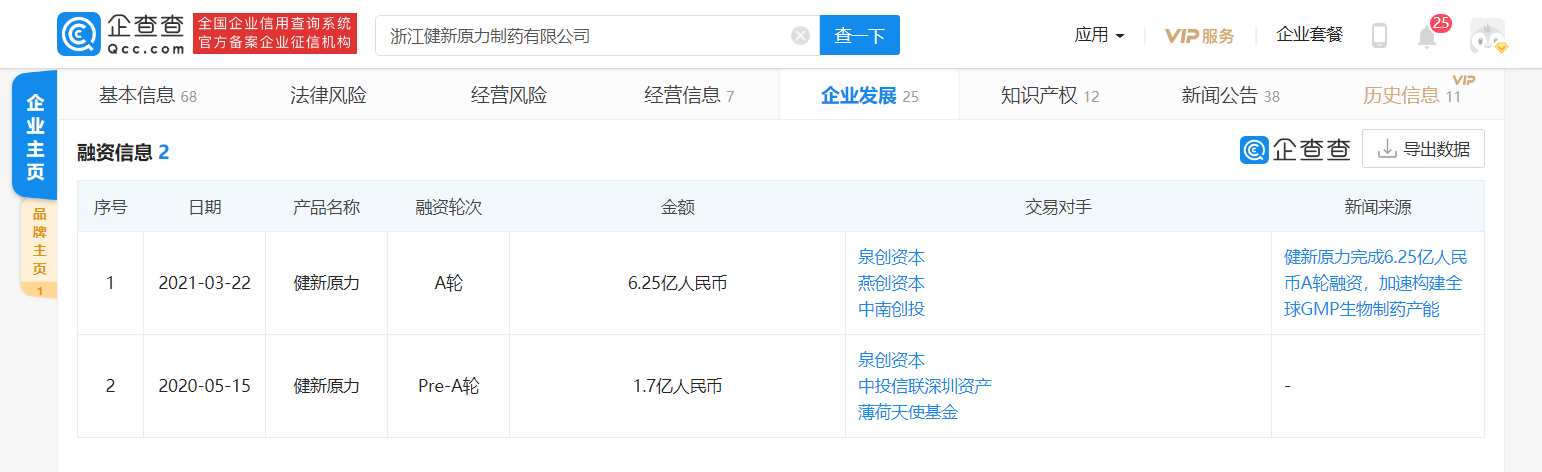Screen dimensions: 1542x472
Task: Click the A轮 round cell
Action: pos(448,283)
